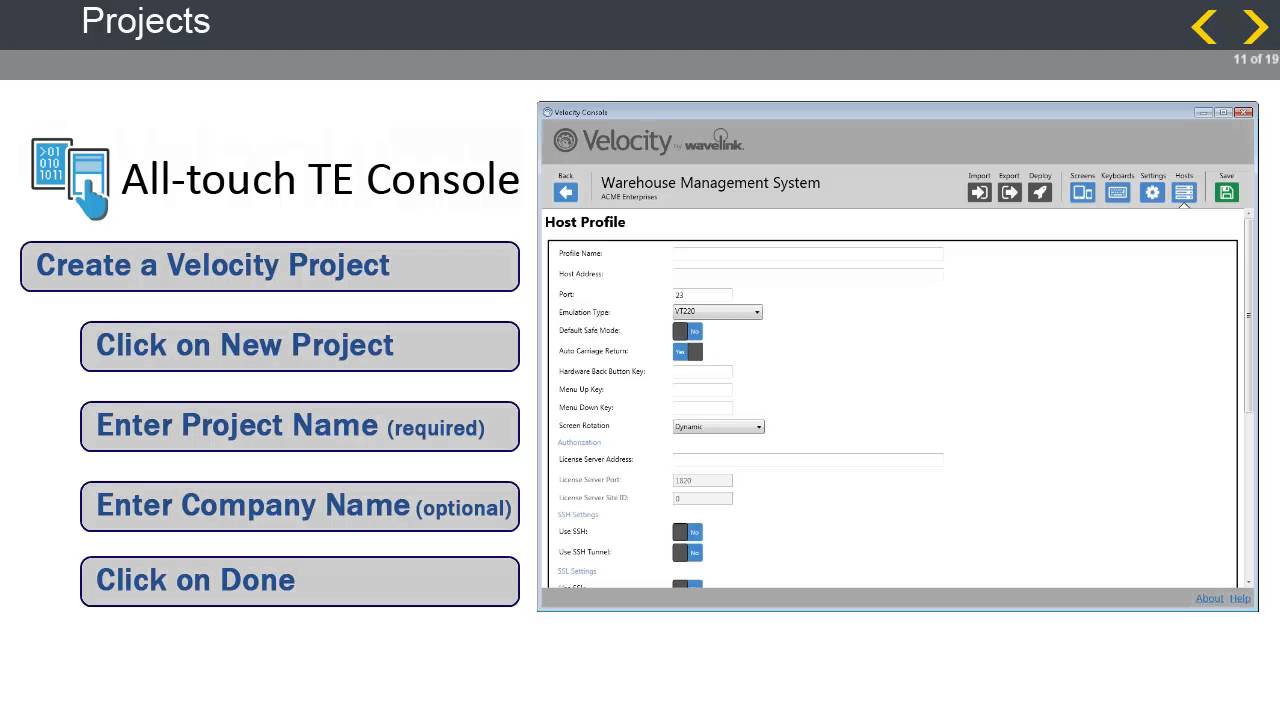Select the Enter Company Name step
The width and height of the screenshot is (1280, 720).
coord(300,506)
